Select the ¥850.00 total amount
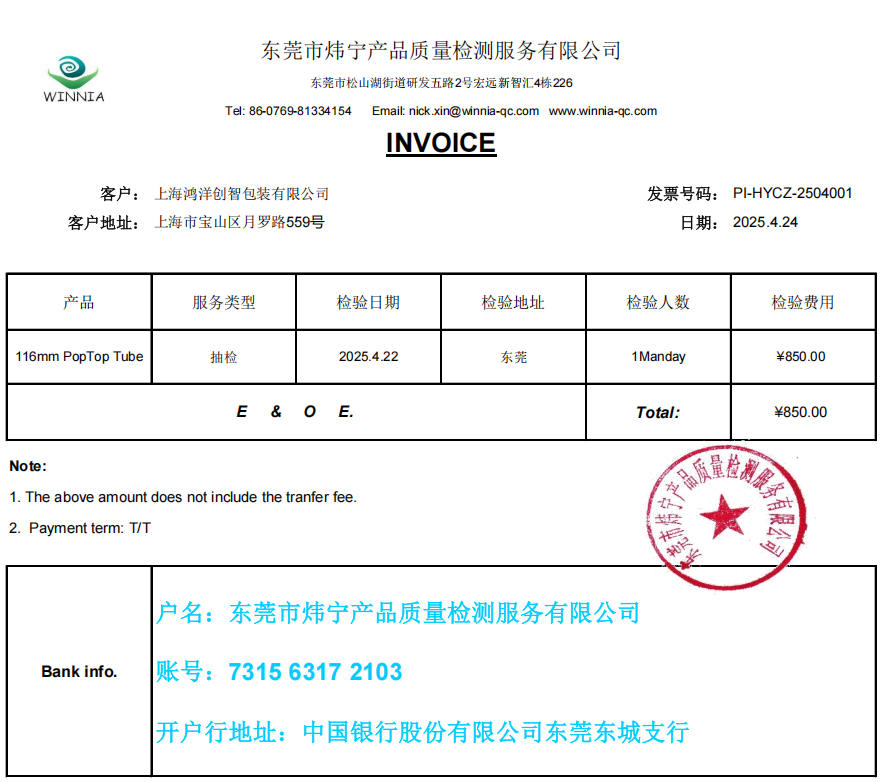The height and width of the screenshot is (782, 882). (801, 412)
